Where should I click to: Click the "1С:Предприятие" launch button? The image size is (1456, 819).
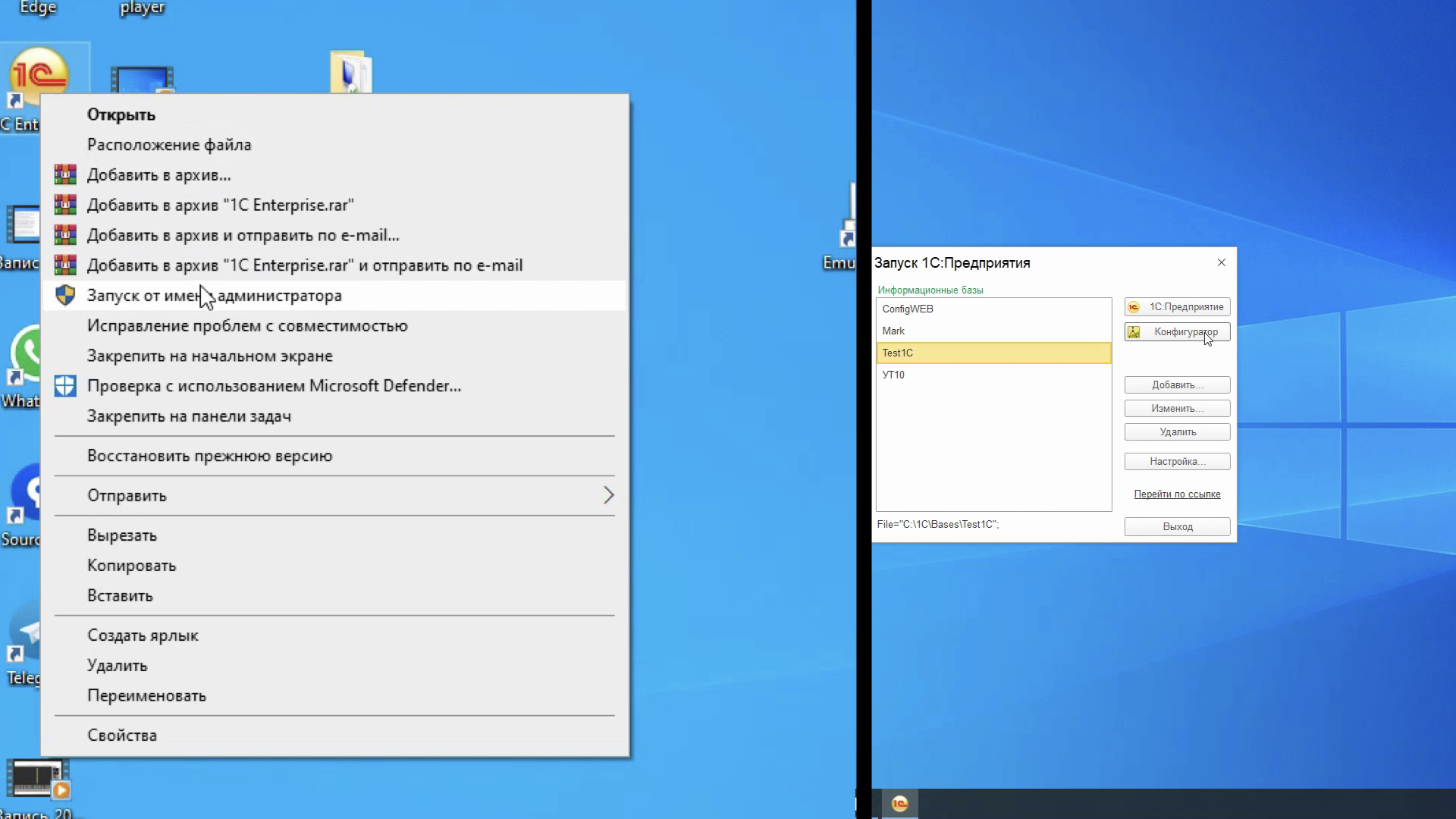pyautogui.click(x=1177, y=307)
